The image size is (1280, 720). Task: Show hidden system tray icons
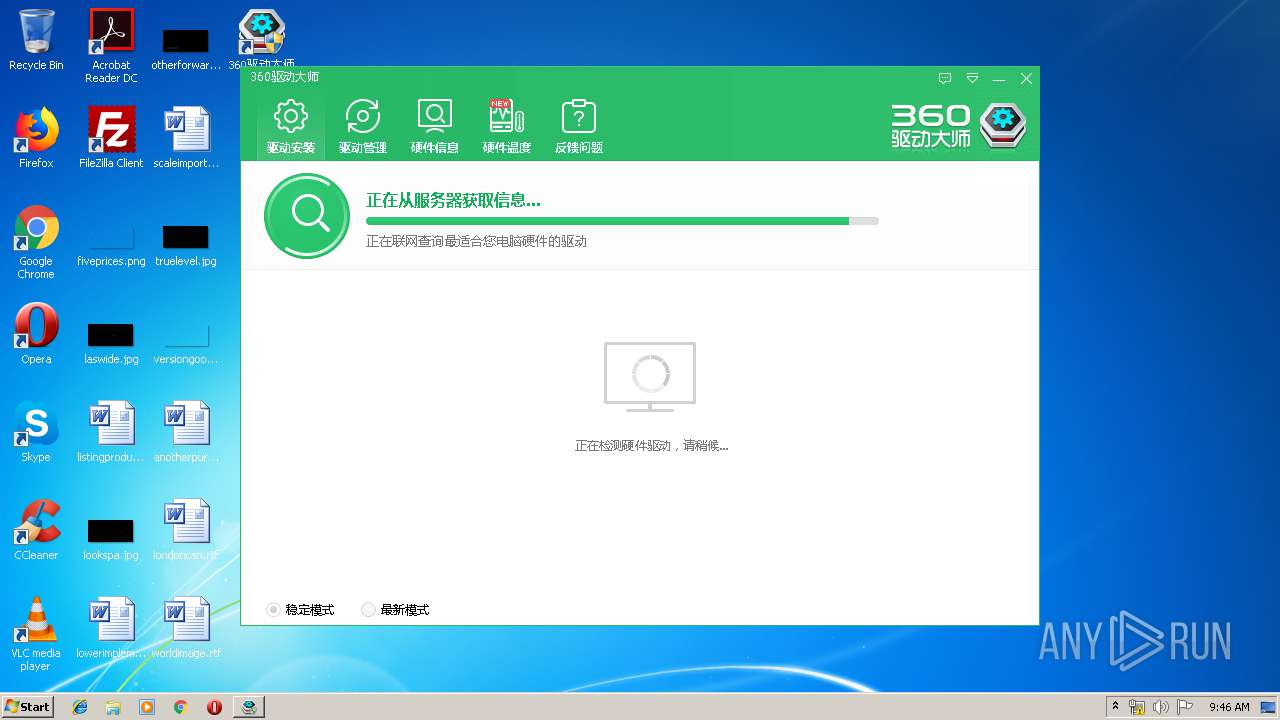tap(1115, 707)
